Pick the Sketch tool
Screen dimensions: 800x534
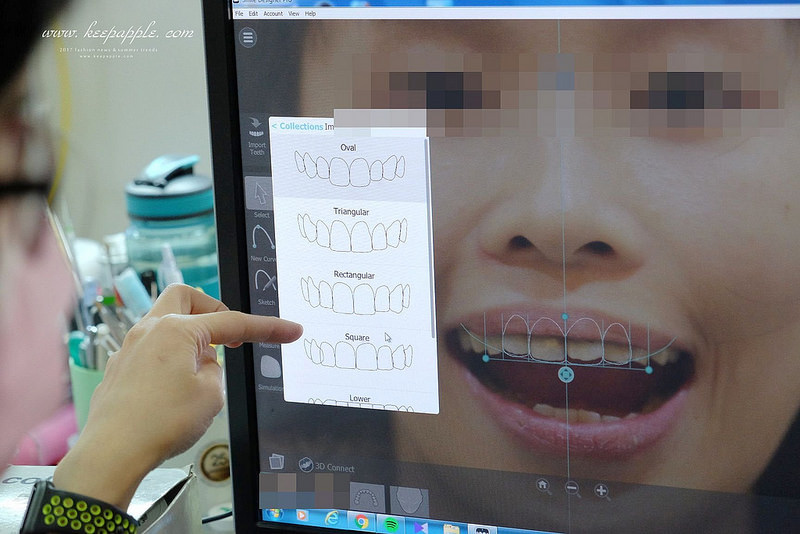tap(265, 287)
